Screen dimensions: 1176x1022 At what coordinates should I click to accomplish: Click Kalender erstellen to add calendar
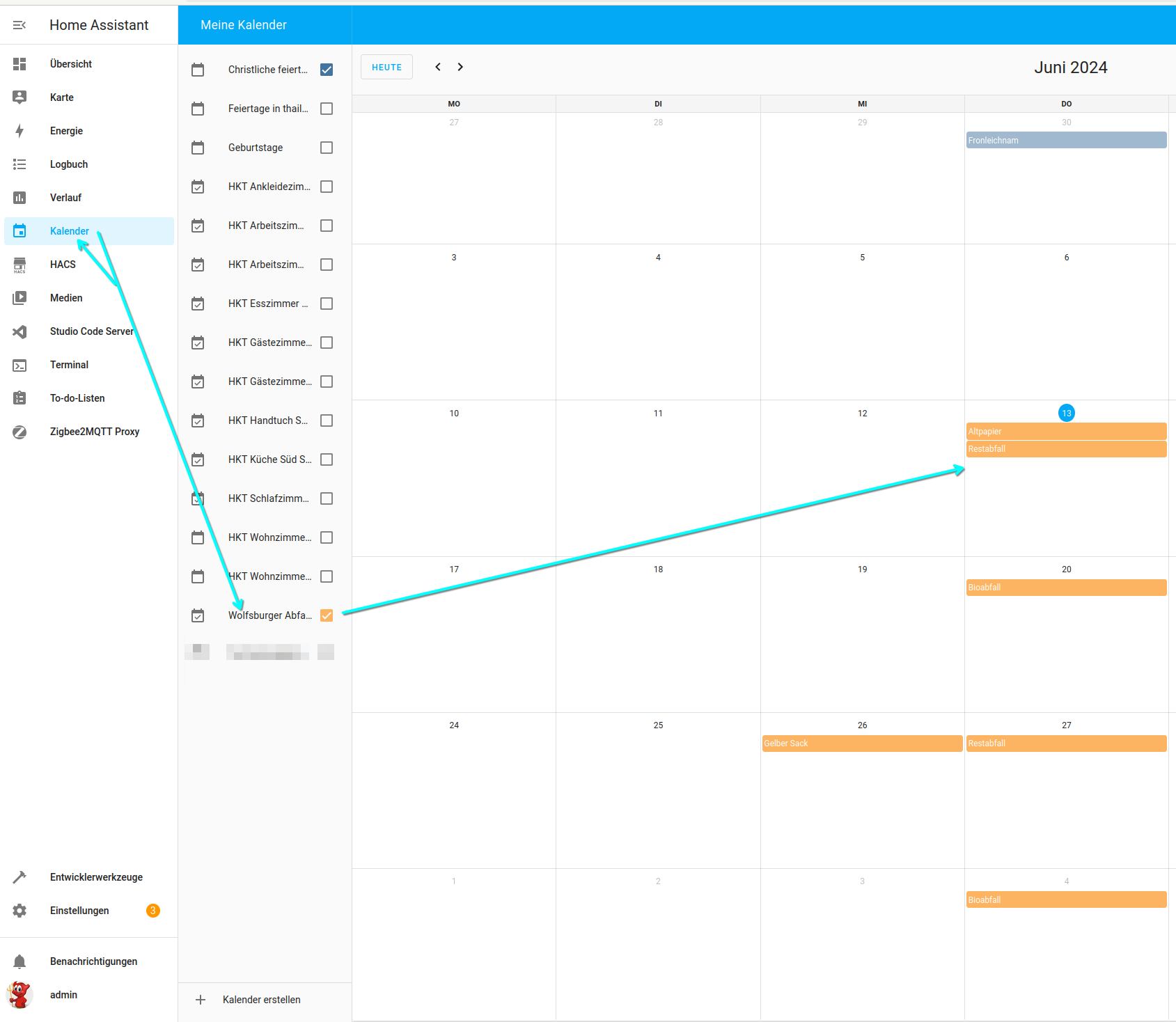pyautogui.click(x=261, y=1000)
